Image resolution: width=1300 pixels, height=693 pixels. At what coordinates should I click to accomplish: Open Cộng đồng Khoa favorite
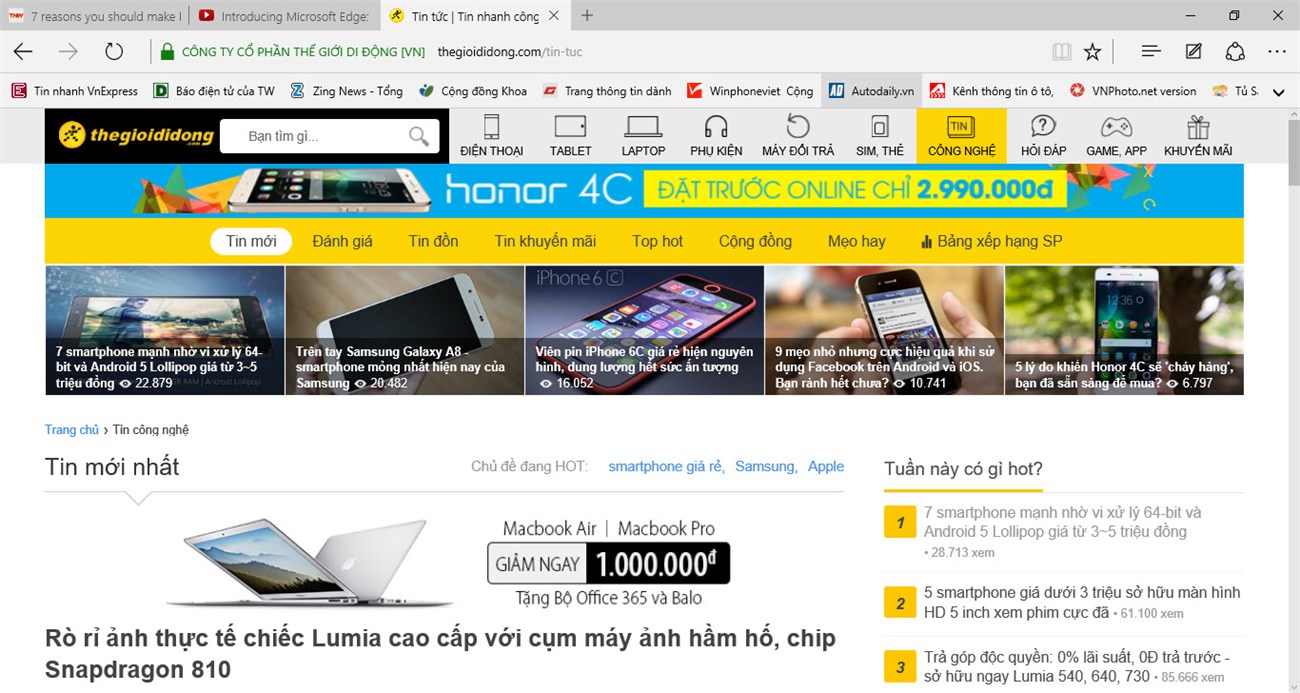473,91
